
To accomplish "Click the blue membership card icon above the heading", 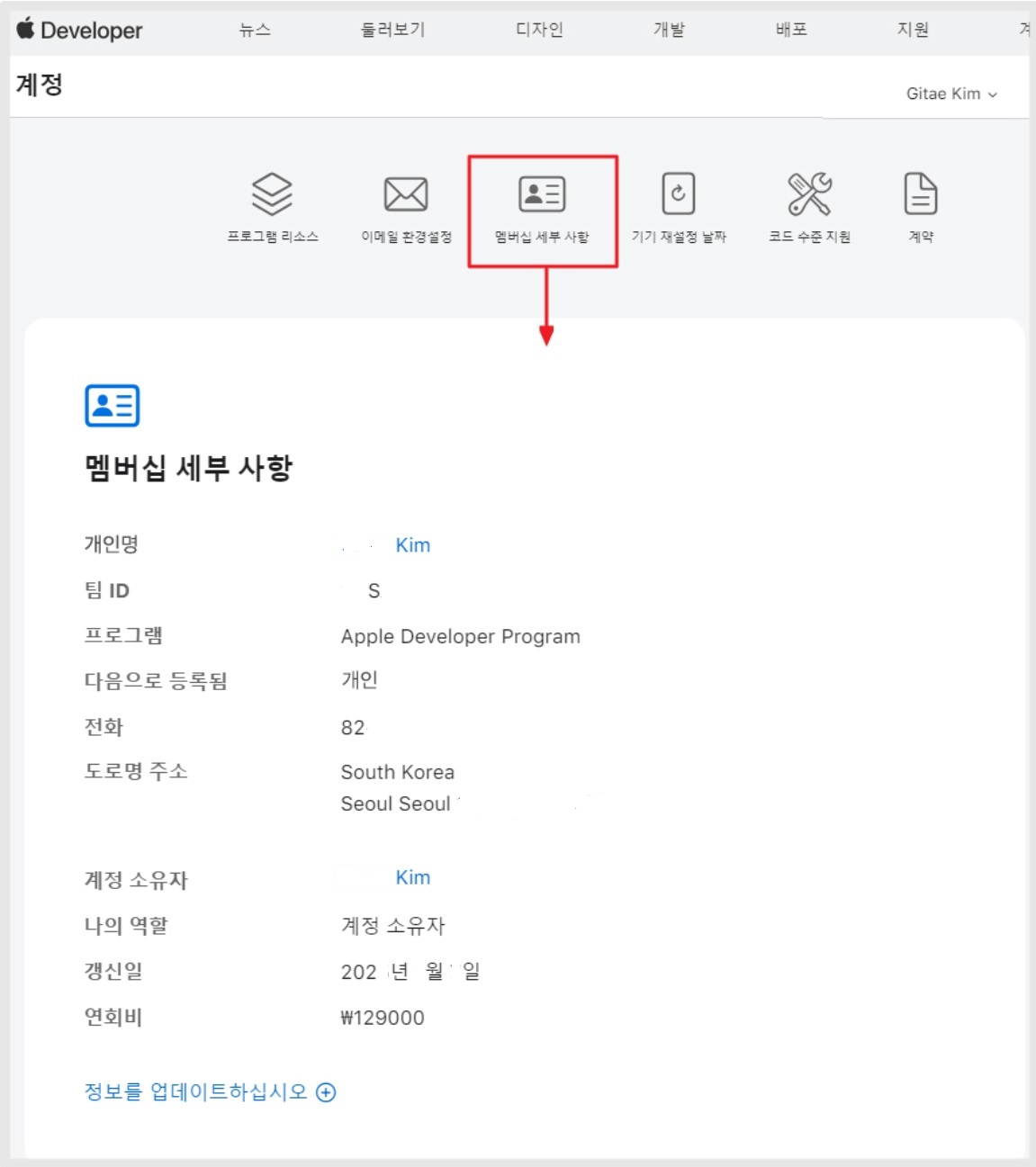I will tap(113, 405).
